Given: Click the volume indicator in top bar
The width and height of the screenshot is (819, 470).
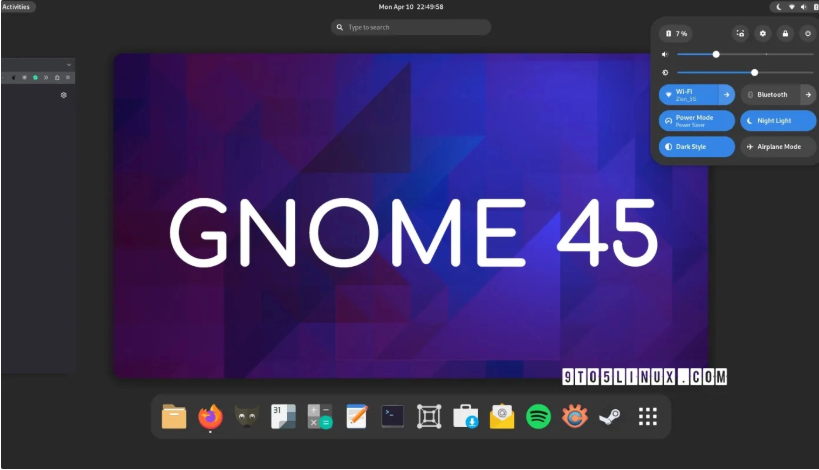Looking at the screenshot, I should click(x=803, y=7).
